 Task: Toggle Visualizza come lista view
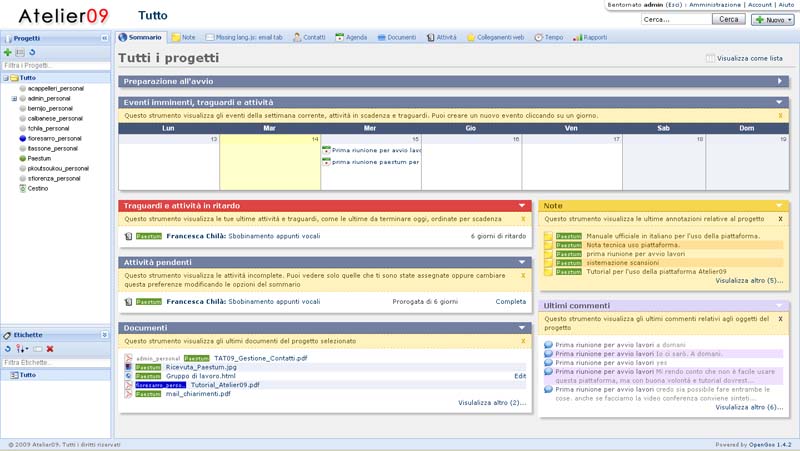[745, 58]
